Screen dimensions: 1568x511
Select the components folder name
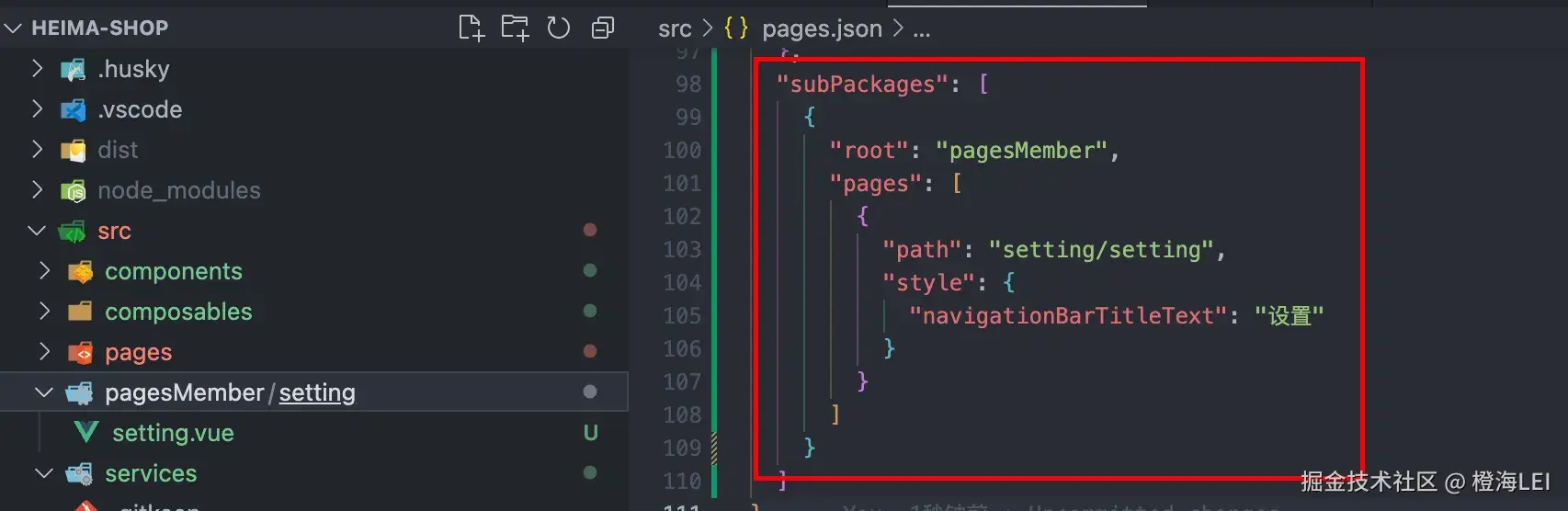174,271
